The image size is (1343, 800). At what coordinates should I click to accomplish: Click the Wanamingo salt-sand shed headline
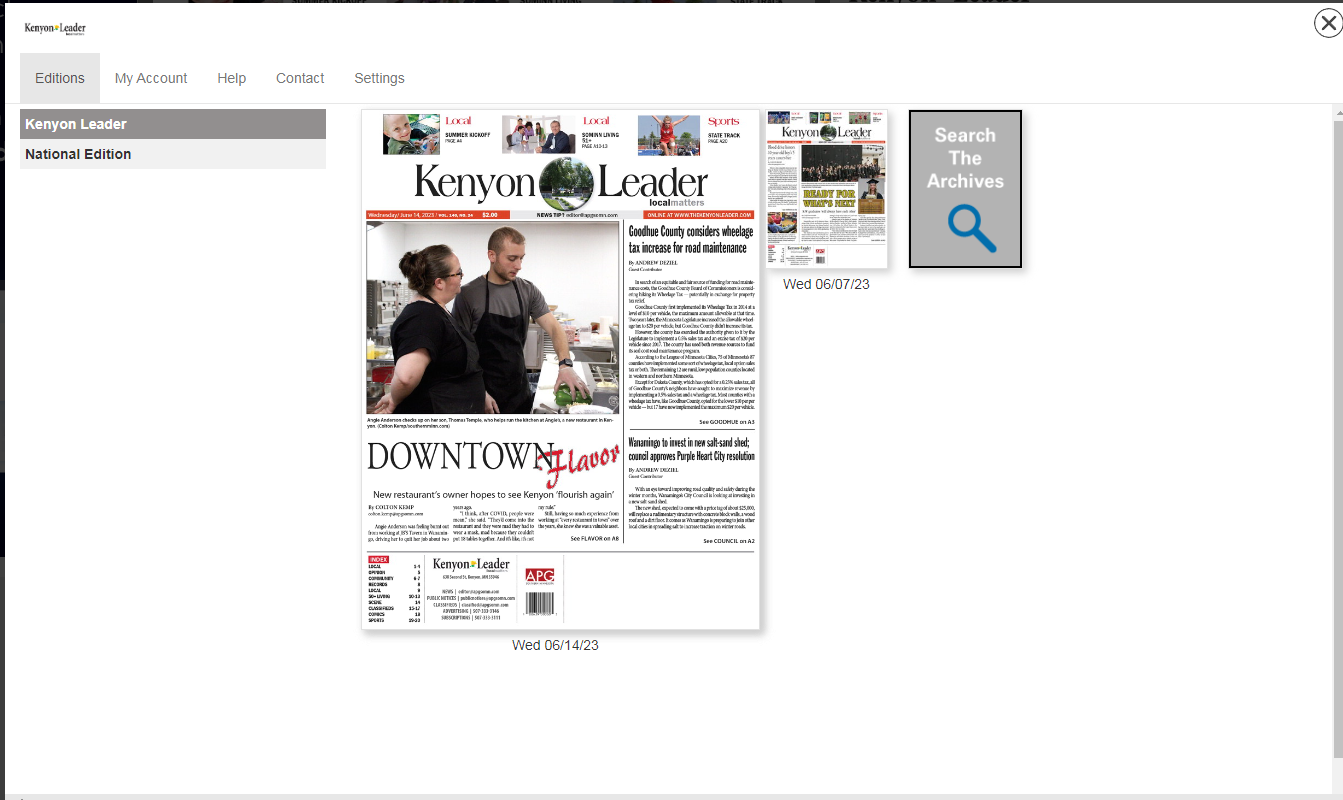(691, 448)
